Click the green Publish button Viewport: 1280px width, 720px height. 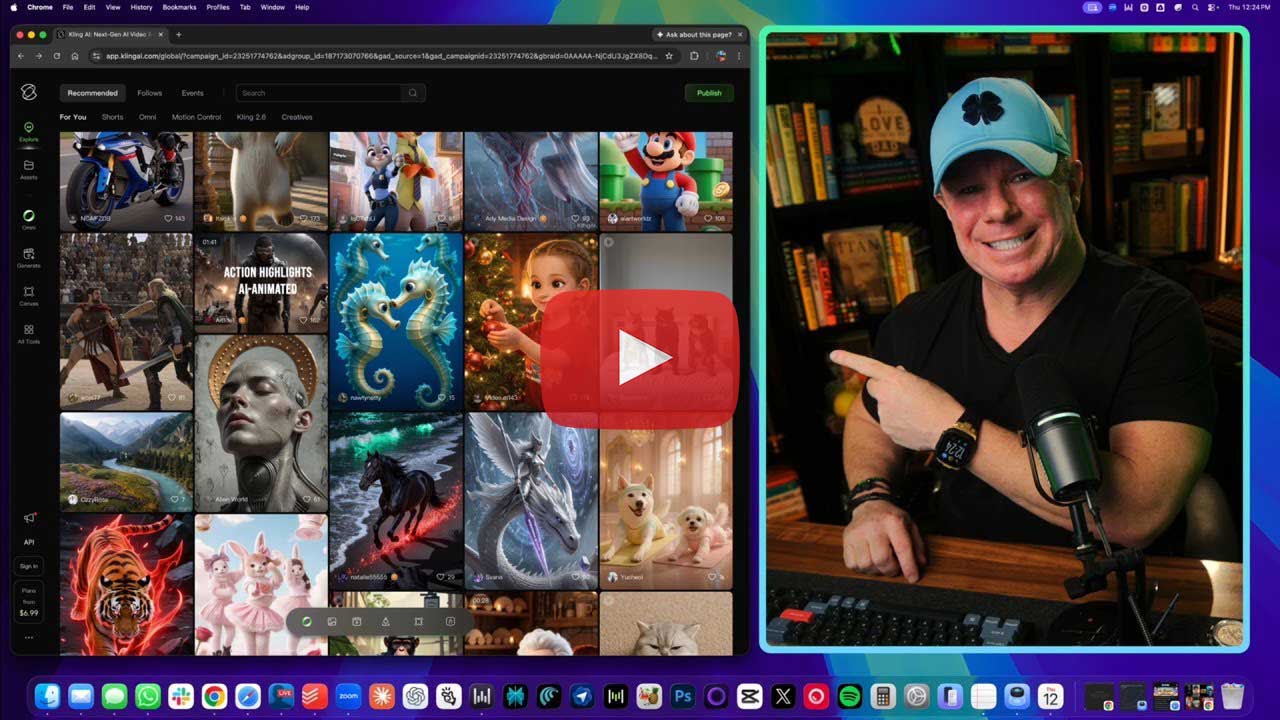tap(709, 93)
